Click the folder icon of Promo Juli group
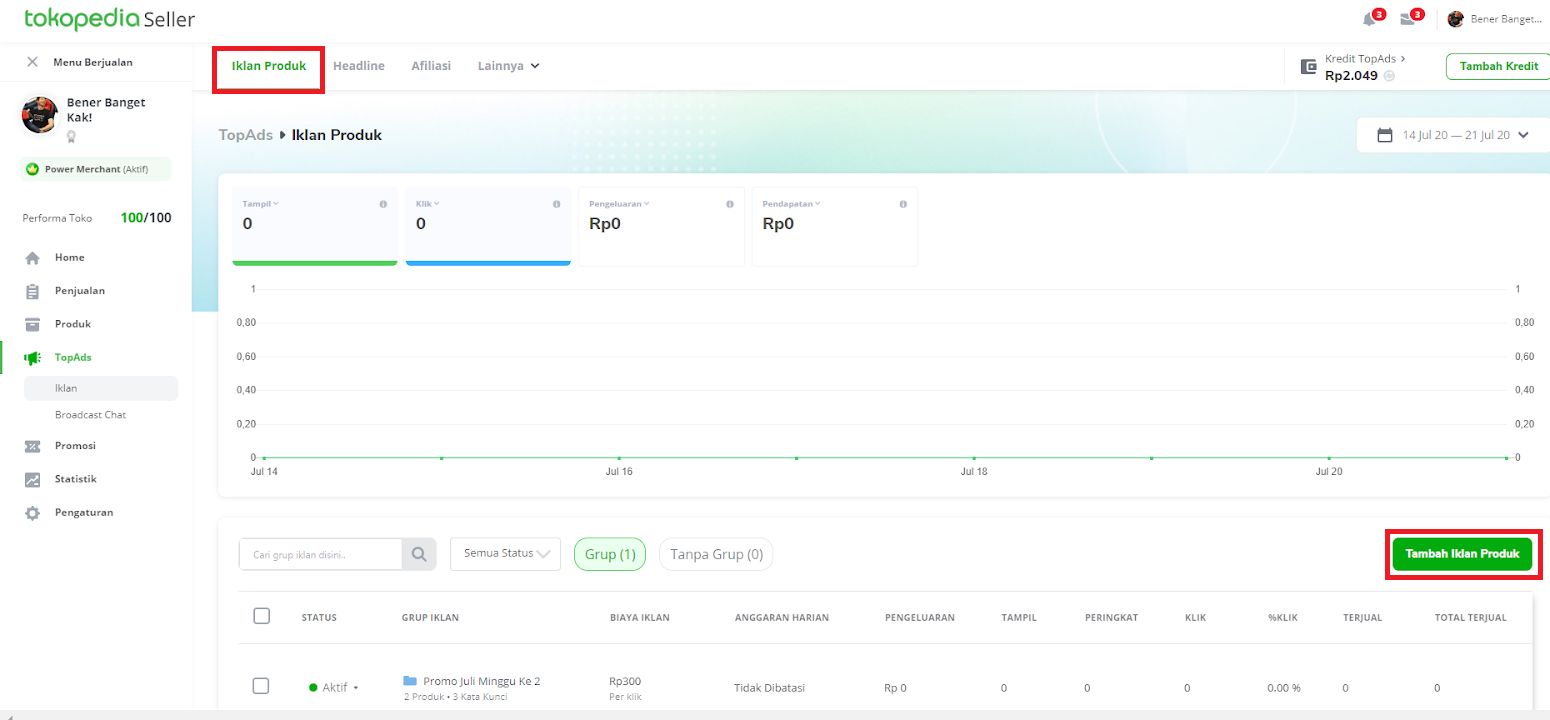 [x=410, y=681]
